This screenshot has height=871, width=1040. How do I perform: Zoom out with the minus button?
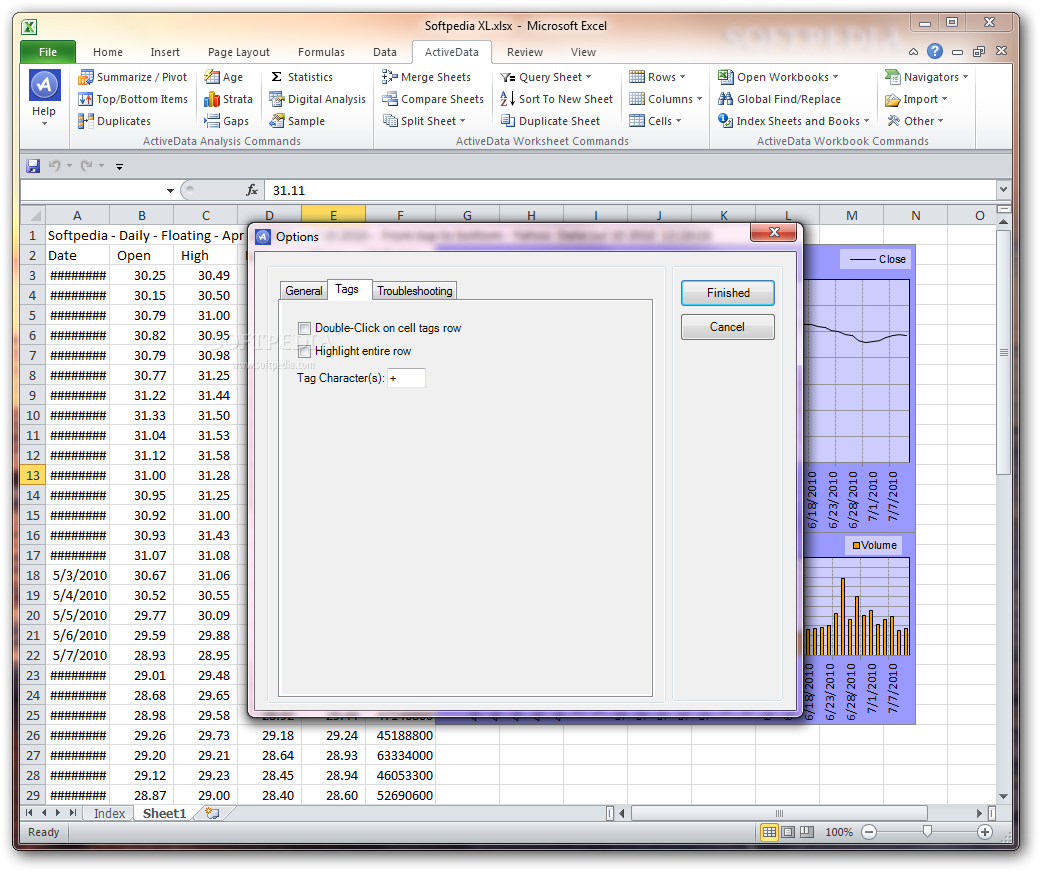pos(870,832)
